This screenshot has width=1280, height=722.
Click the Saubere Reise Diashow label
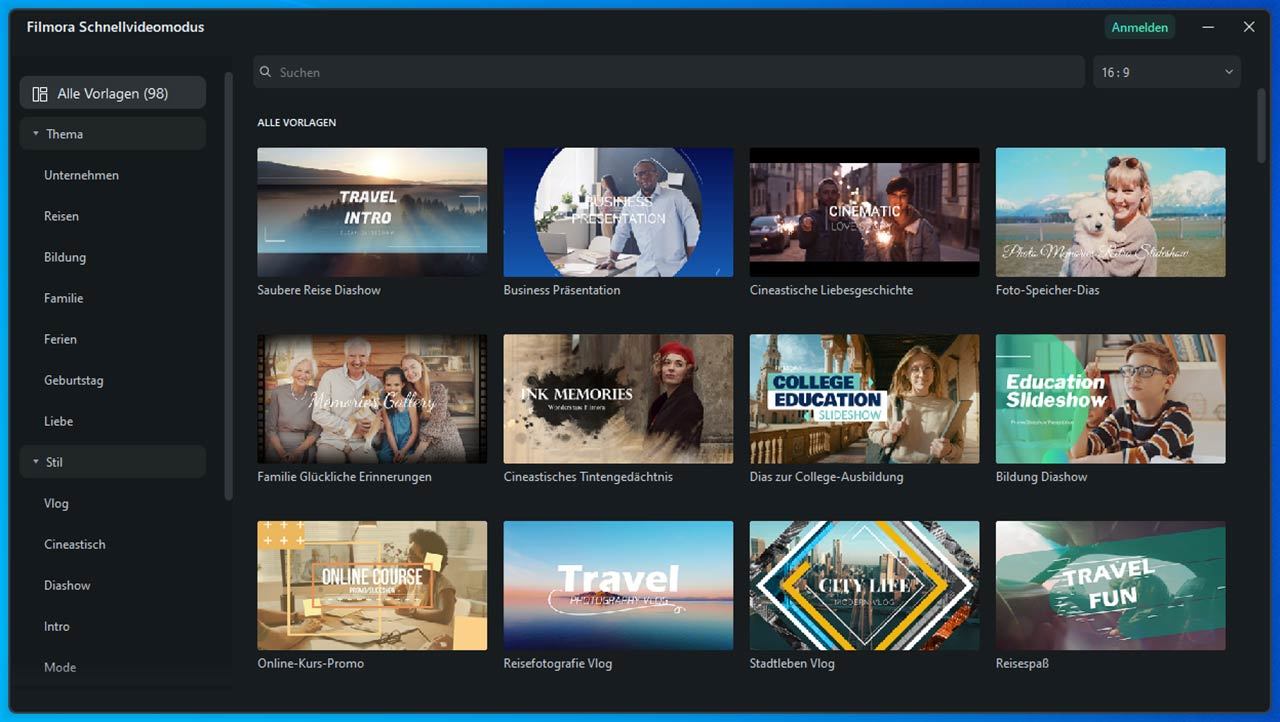319,290
